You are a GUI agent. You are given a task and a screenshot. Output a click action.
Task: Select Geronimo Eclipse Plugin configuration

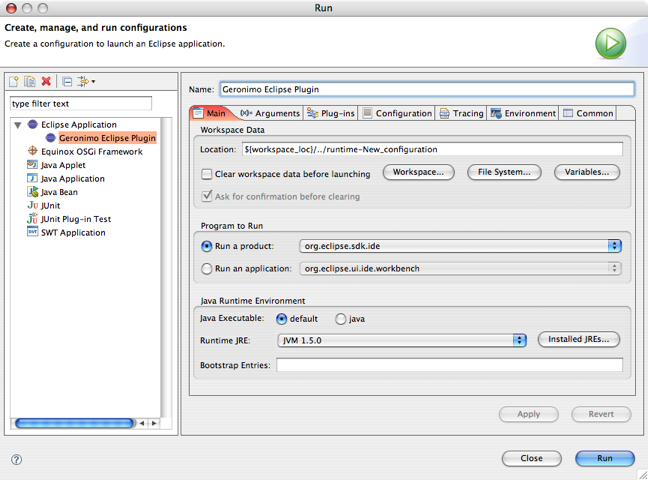coord(107,138)
